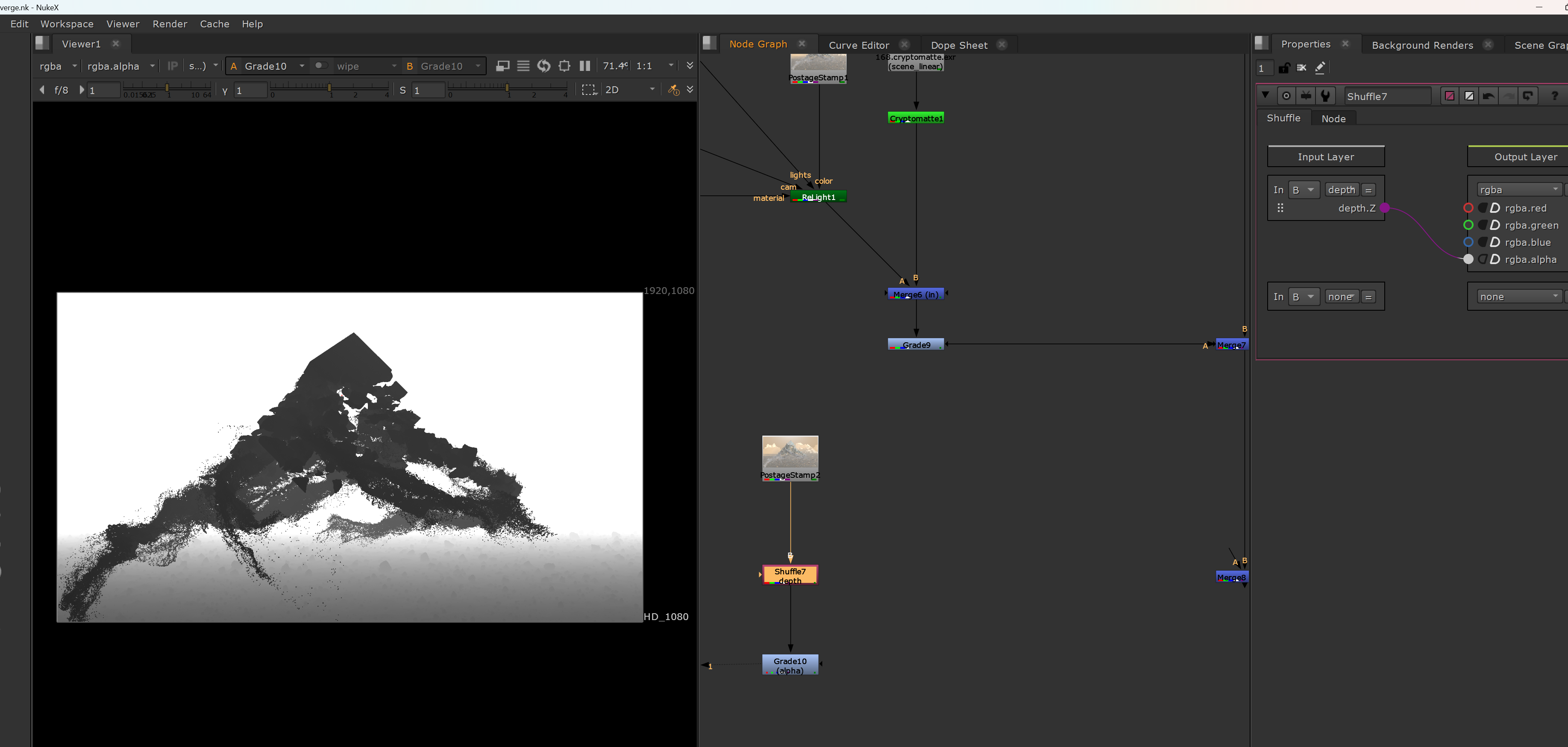Open the Render menu
Image resolution: width=1568 pixels, height=747 pixels.
(x=170, y=24)
